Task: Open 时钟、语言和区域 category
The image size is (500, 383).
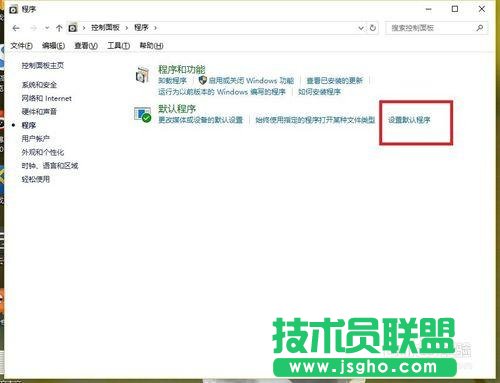Action: point(50,166)
